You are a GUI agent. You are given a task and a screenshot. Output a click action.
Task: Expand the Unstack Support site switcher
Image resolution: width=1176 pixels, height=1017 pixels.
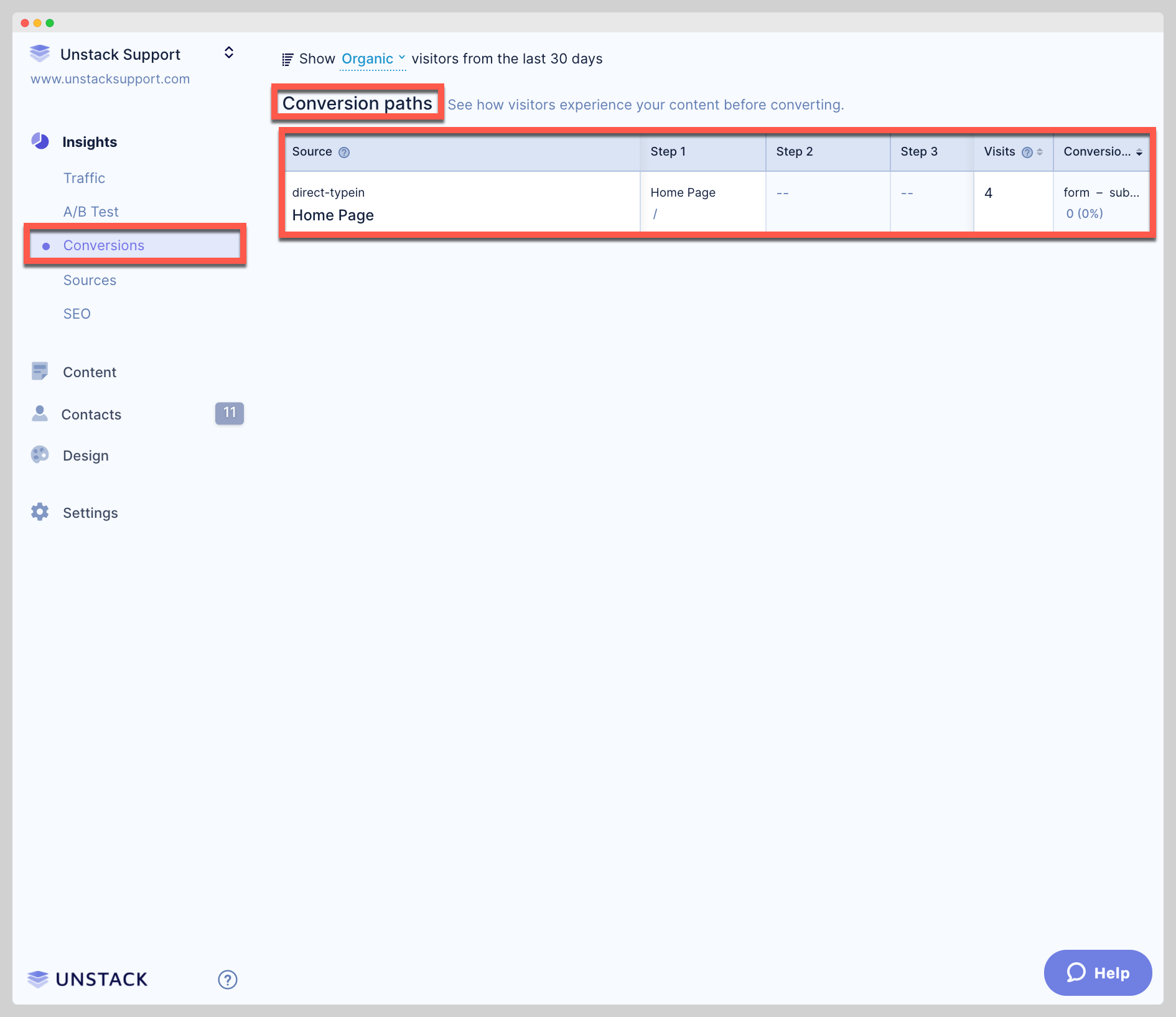point(229,53)
